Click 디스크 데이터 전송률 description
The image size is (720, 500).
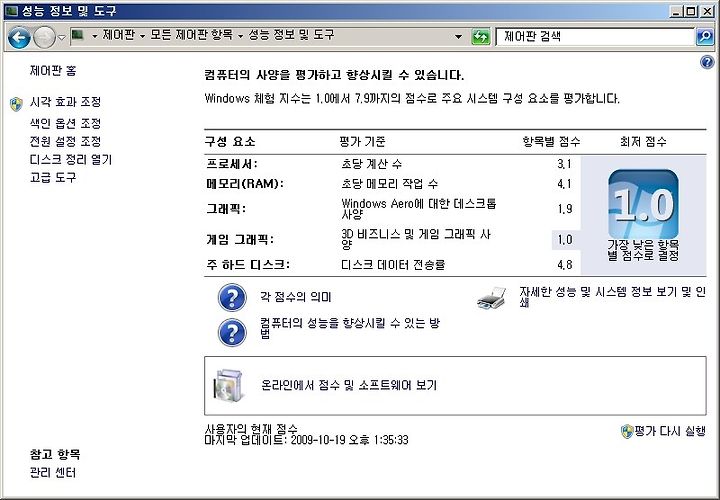pos(393,264)
